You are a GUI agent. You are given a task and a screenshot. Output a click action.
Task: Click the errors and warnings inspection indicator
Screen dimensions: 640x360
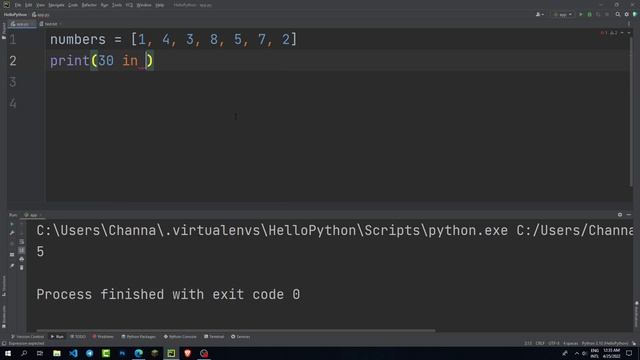click(x=609, y=33)
